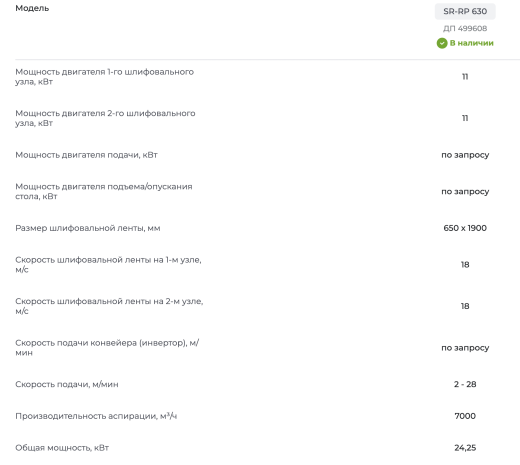Viewport: 520px width, 465px height.
Task: Click the 'Размер шлифовальной ленты, мм' label
Action: click(88, 228)
